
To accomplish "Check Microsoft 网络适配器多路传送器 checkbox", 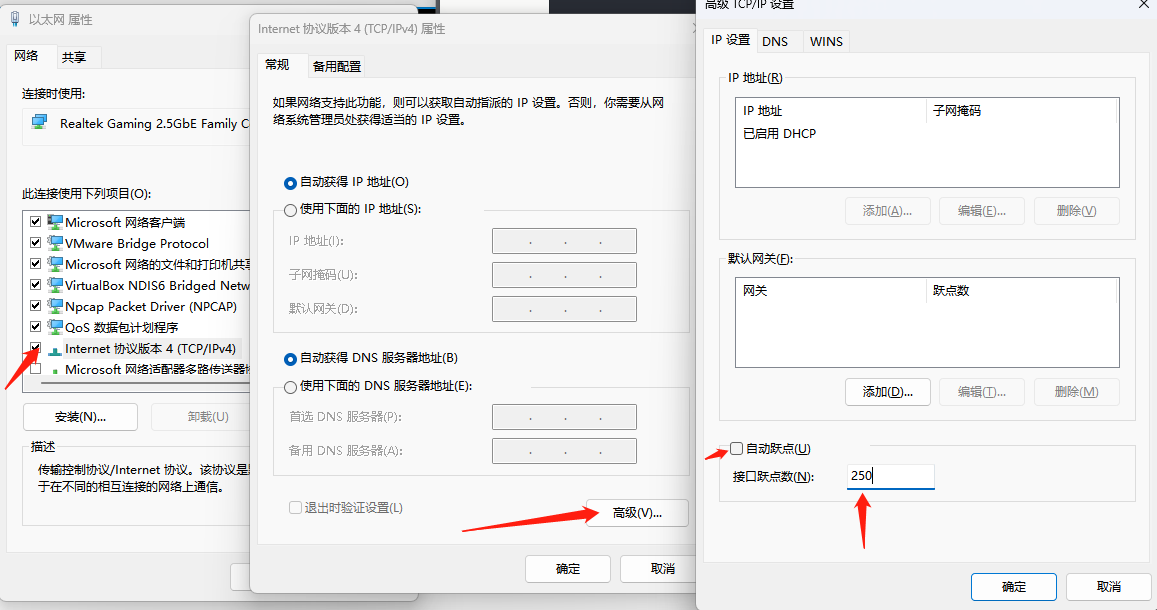I will click(35, 368).
